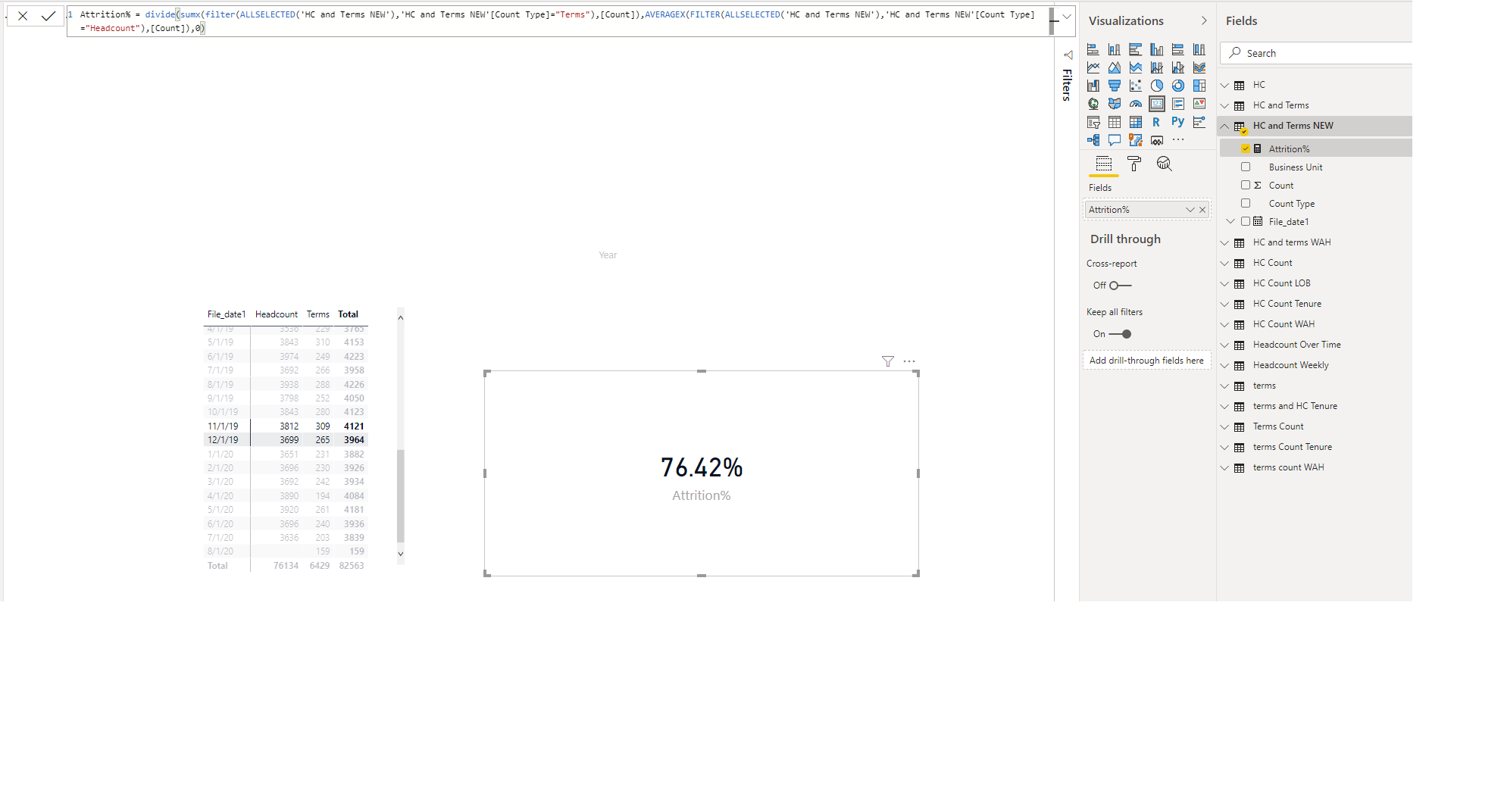The width and height of the screenshot is (1504, 812).
Task: Pick the treemap visualization
Action: (x=1199, y=86)
